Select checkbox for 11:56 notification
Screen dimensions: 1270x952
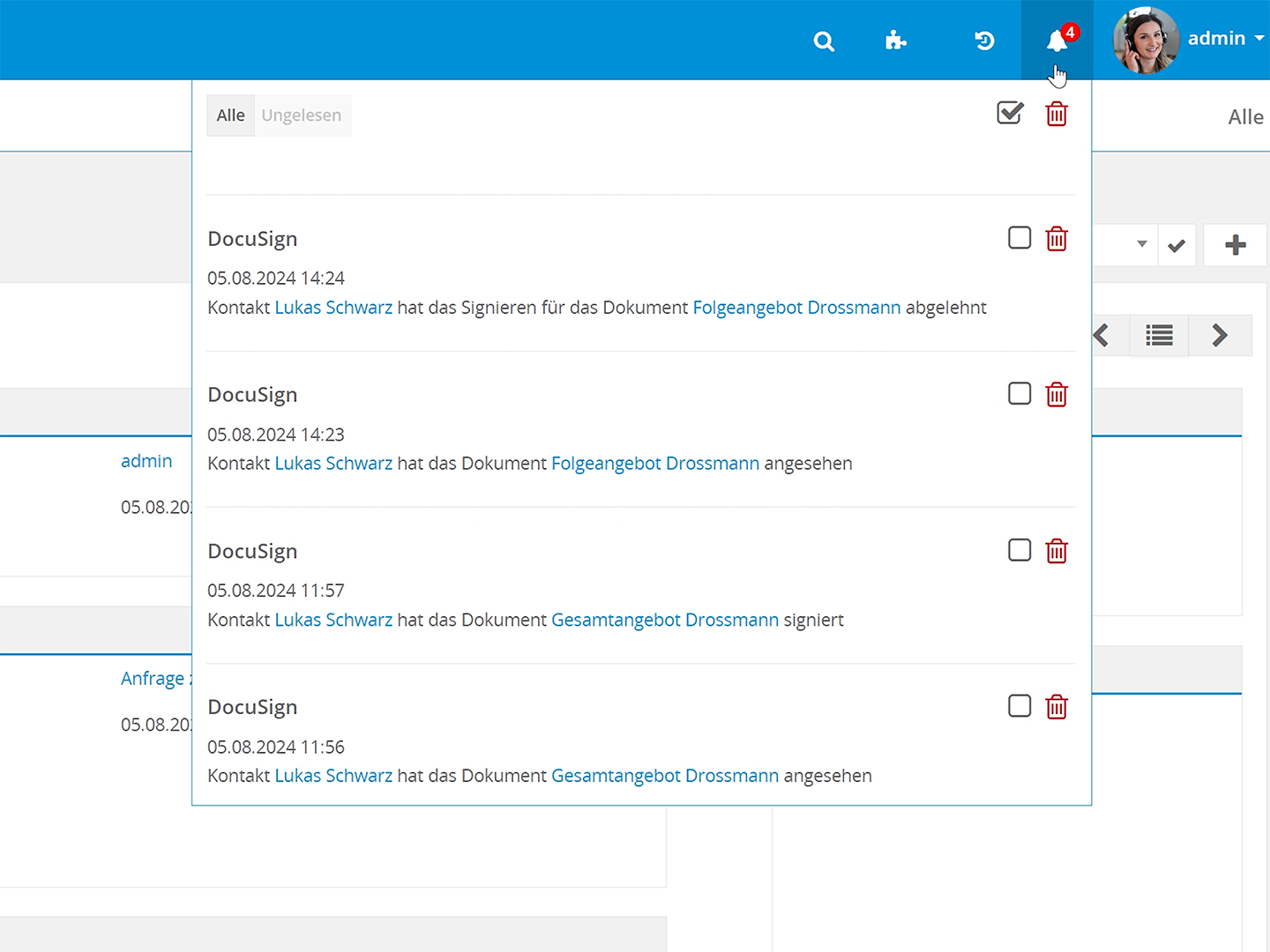point(1020,706)
